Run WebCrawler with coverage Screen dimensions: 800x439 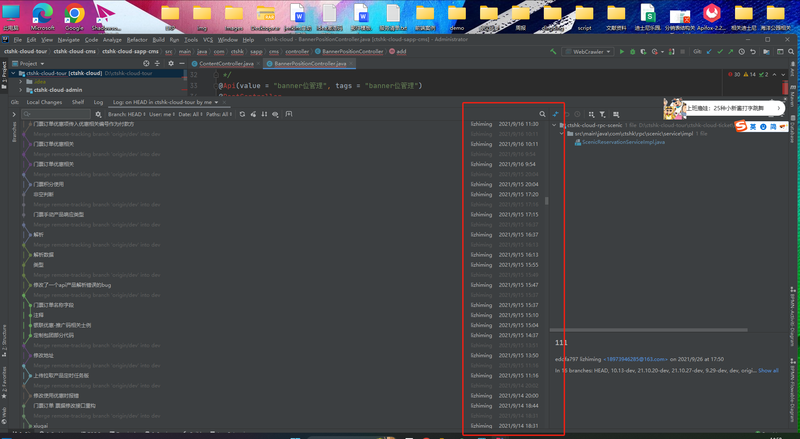tap(643, 52)
